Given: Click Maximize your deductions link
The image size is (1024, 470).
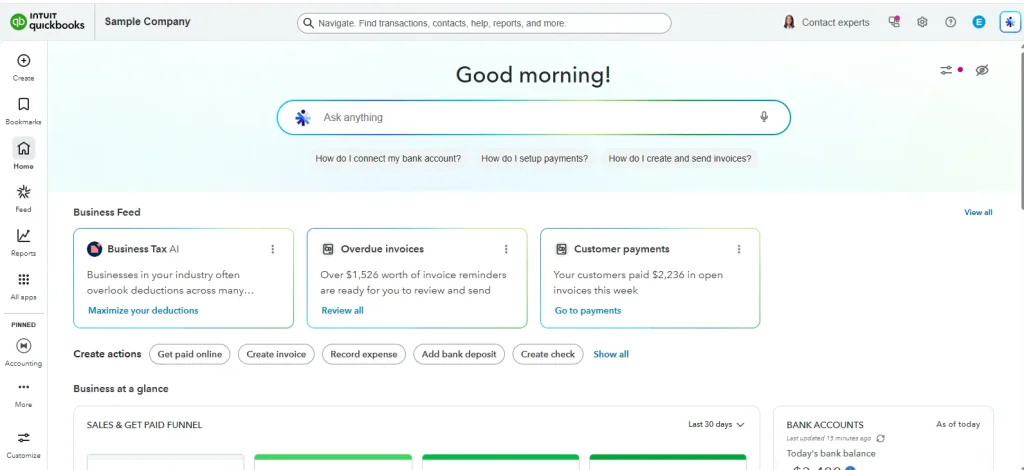Looking at the screenshot, I should (x=143, y=311).
